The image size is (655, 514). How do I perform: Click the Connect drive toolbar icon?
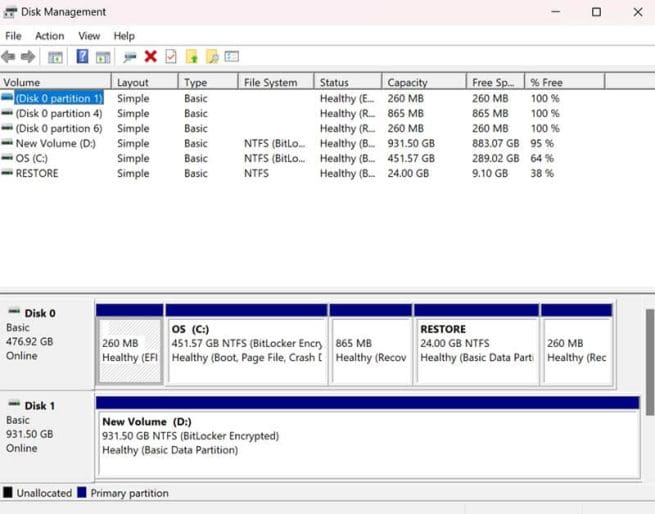point(130,57)
